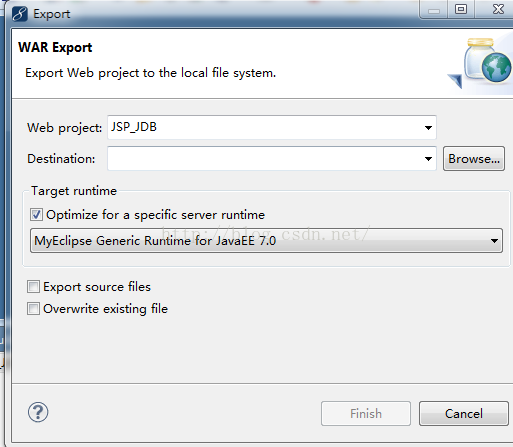Enable the Overwrite existing file checkbox

(x=33, y=309)
